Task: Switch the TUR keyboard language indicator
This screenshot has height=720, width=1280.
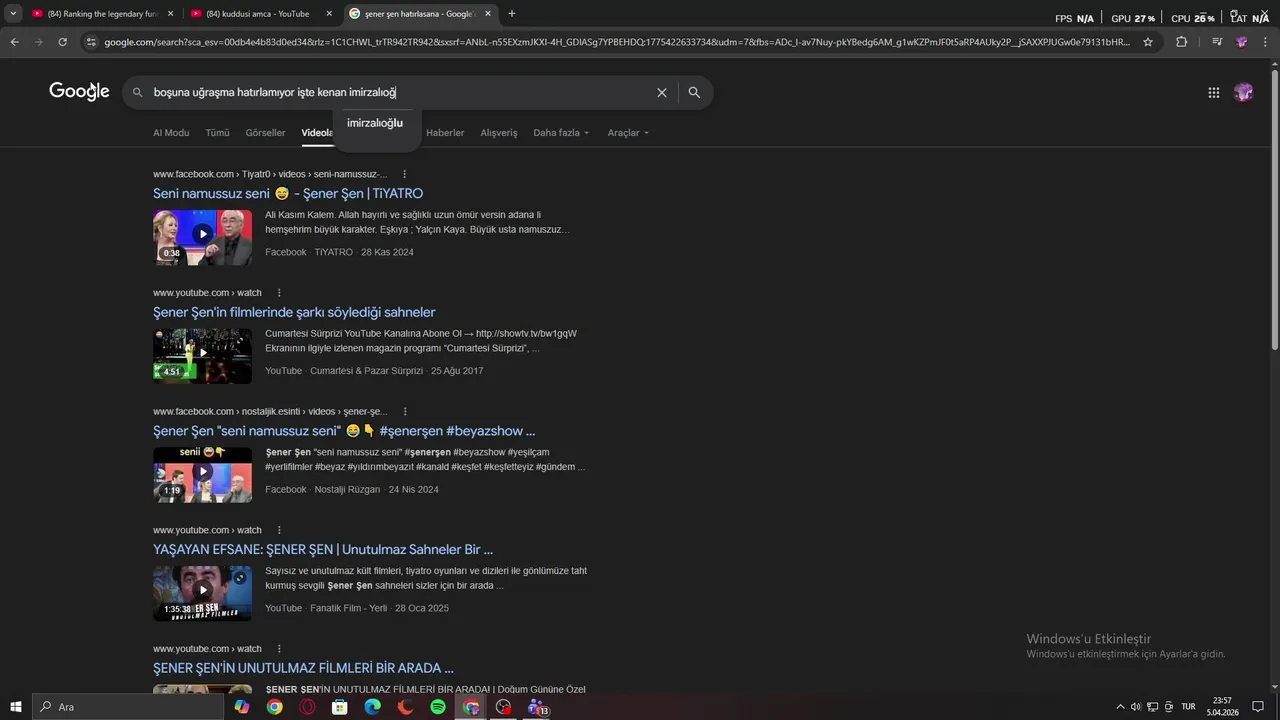Action: [1188, 707]
